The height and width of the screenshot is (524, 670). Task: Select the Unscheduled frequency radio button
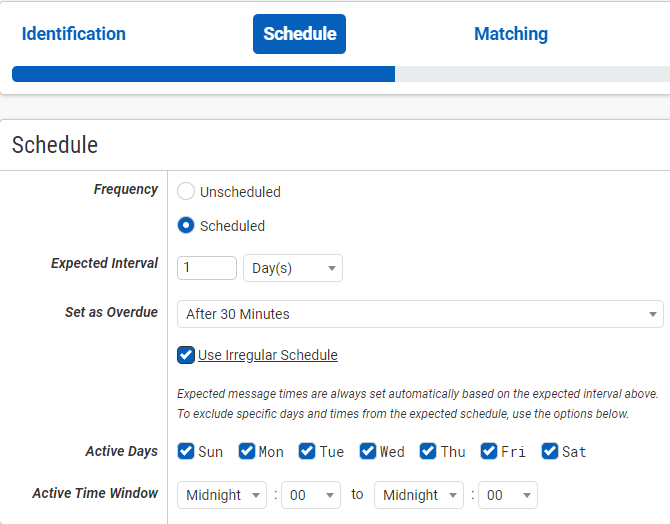(186, 191)
